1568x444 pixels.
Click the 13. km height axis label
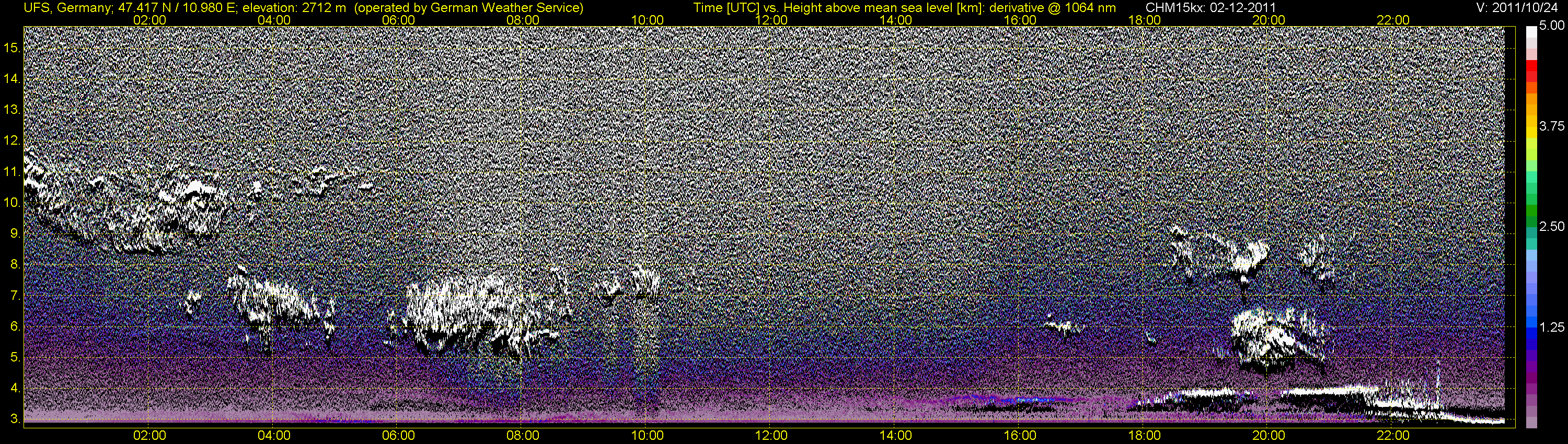[12, 110]
